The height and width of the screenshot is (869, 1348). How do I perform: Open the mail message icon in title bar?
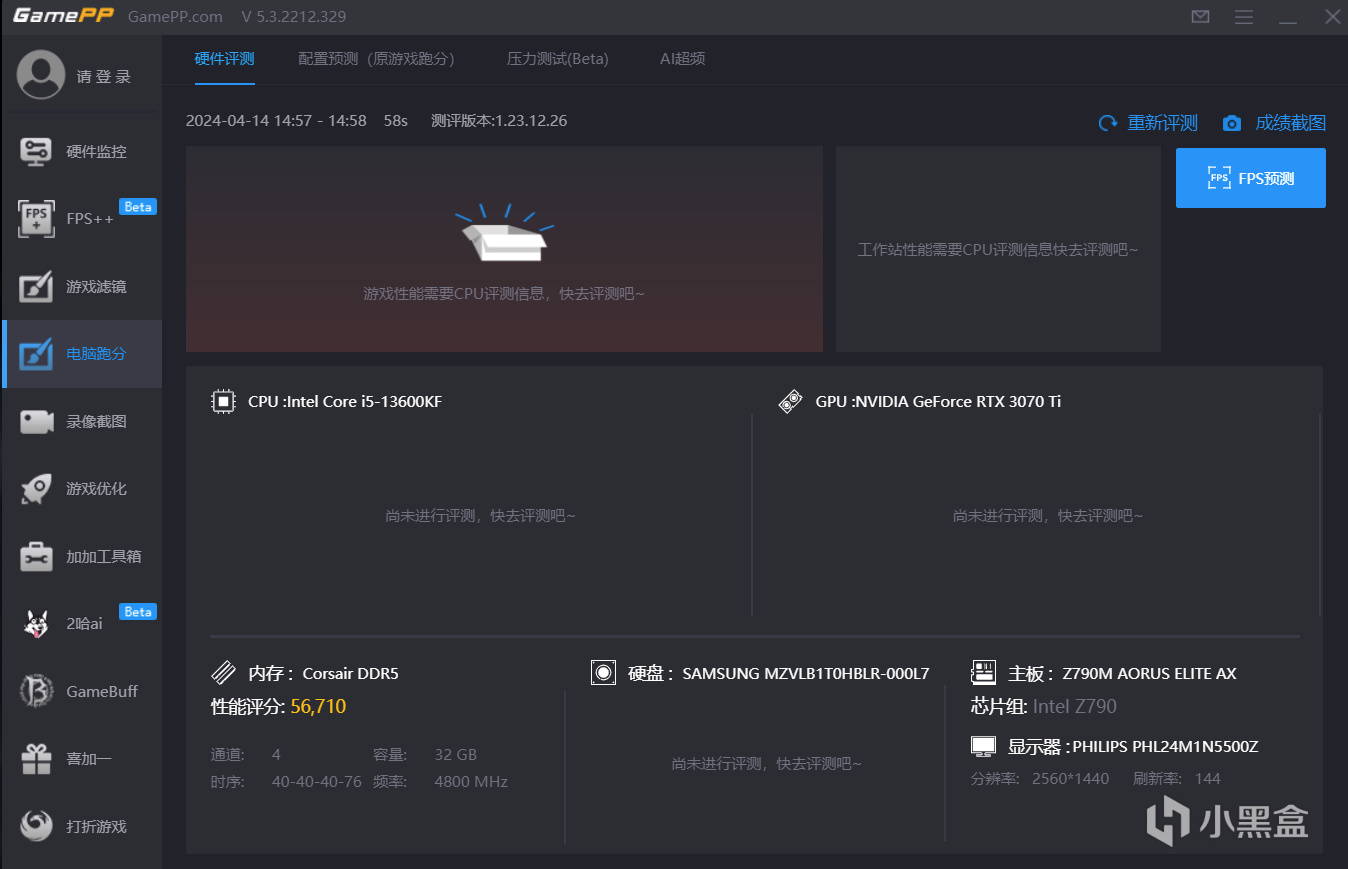pos(1201,17)
